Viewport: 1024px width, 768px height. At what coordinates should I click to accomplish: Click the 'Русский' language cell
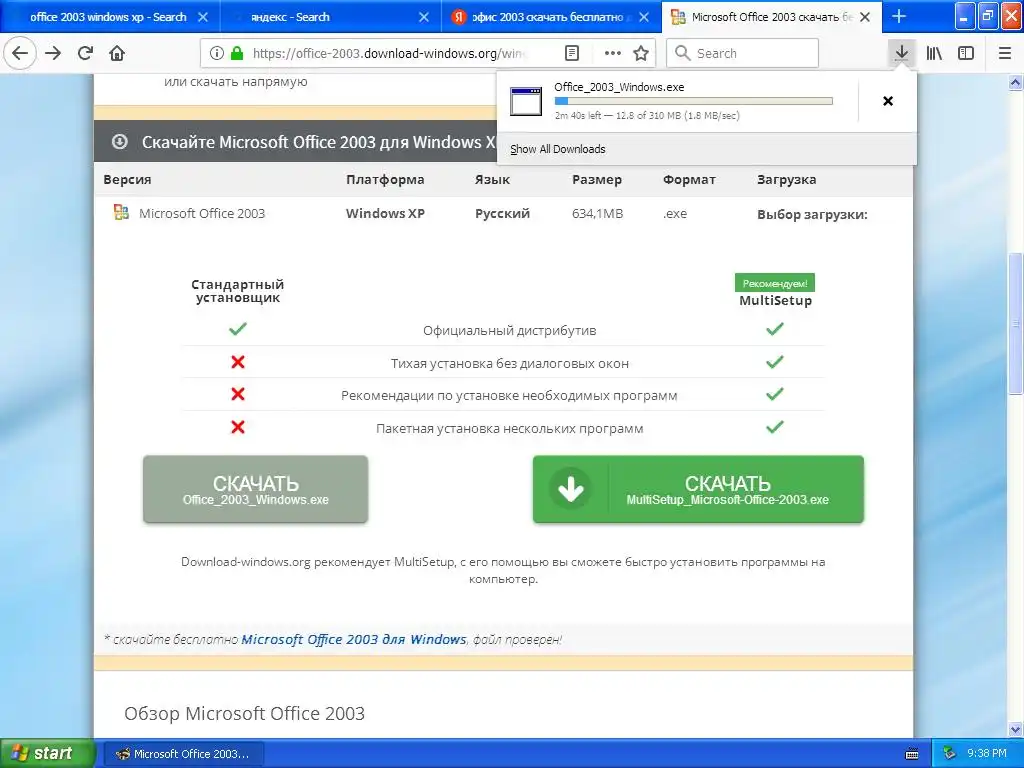(502, 214)
